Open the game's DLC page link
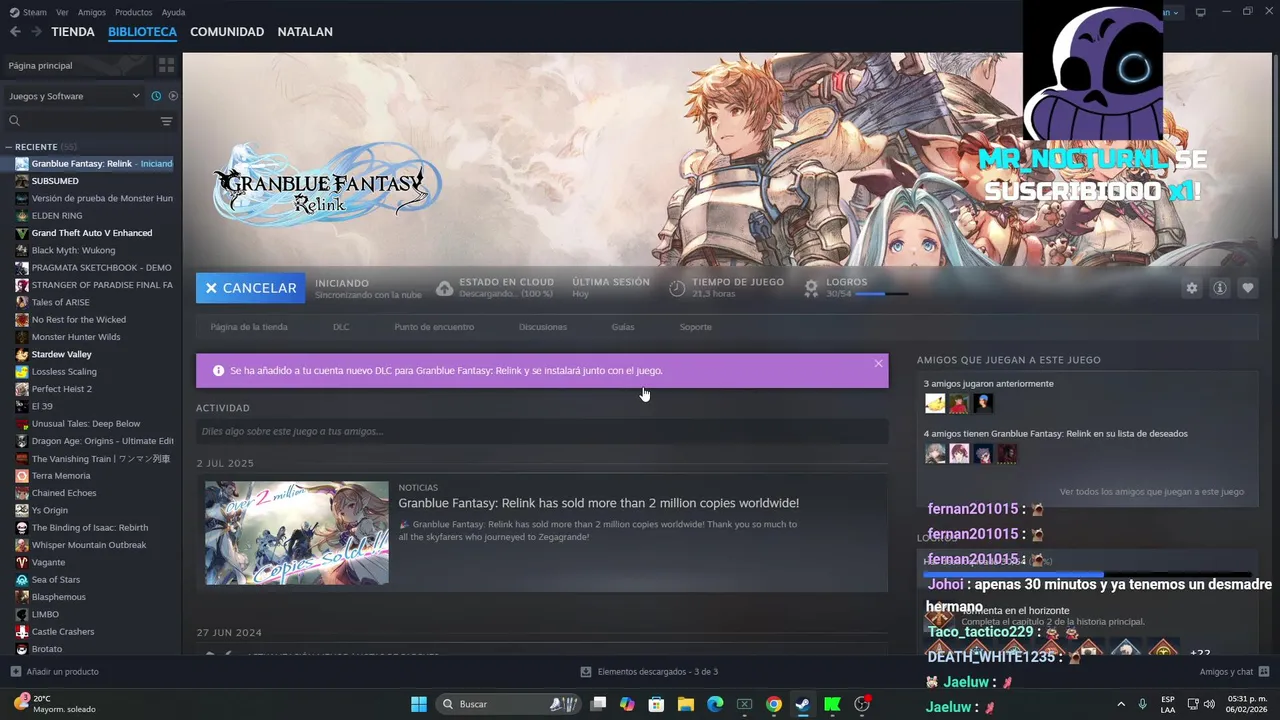 [x=341, y=327]
